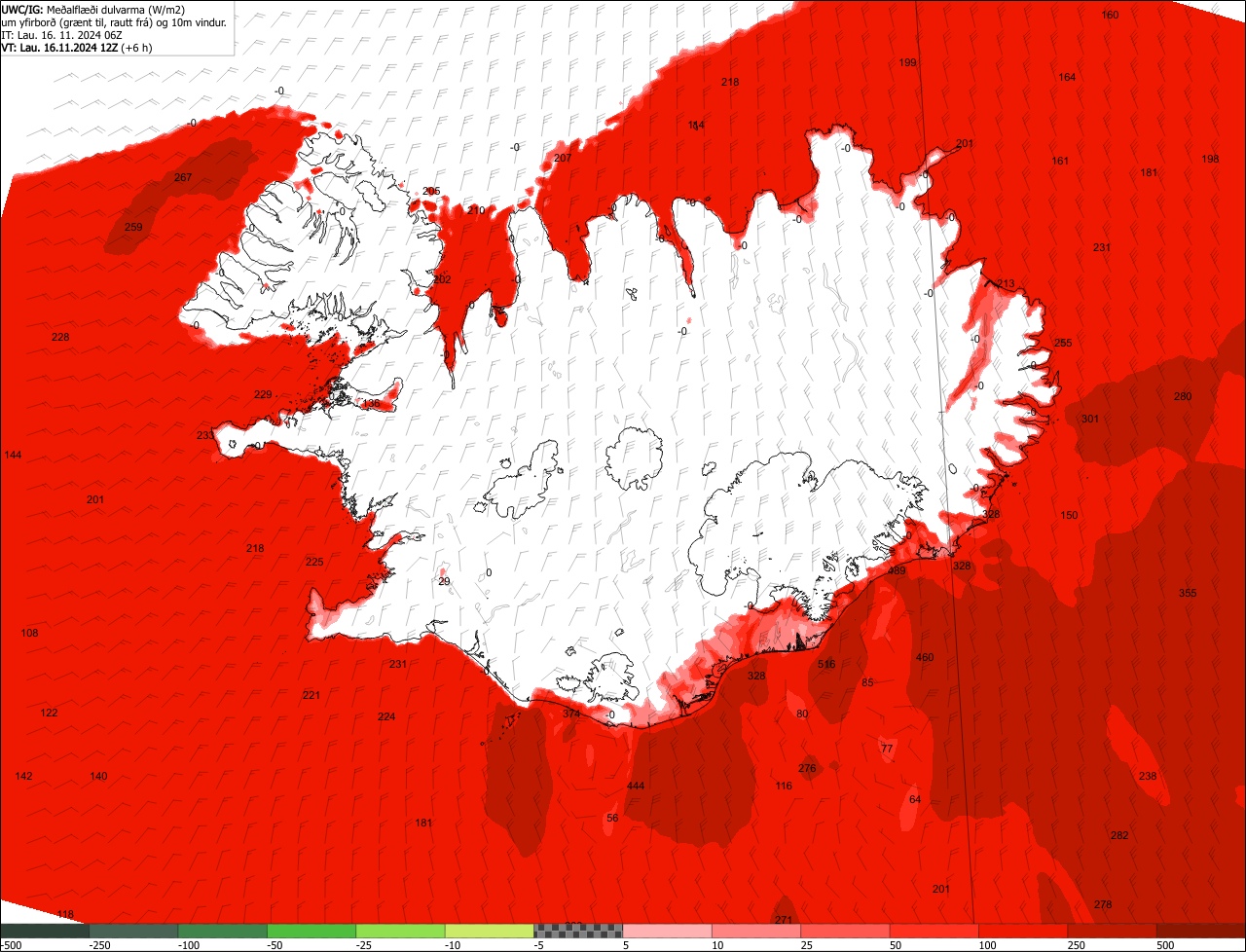Select the init time text 'IT: Lau. 16. 11. 2024 06Z'
This screenshot has height=952, width=1246.
(60, 35)
